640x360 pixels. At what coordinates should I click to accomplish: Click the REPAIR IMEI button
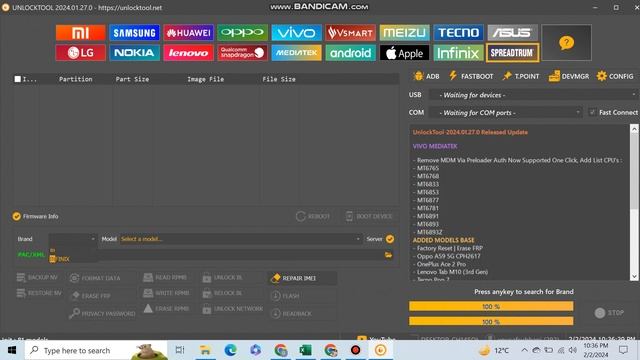pyautogui.click(x=303, y=278)
